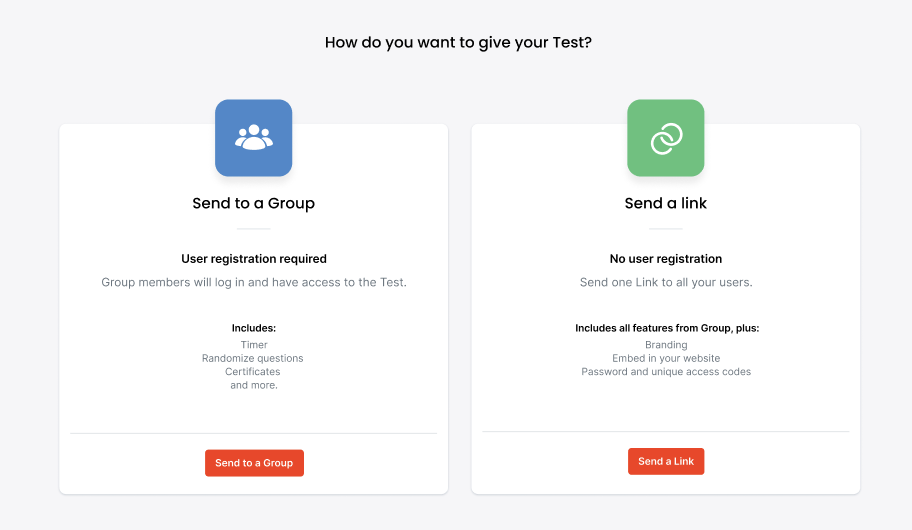
Task: Click the "Group members will log in" description
Action: [253, 282]
